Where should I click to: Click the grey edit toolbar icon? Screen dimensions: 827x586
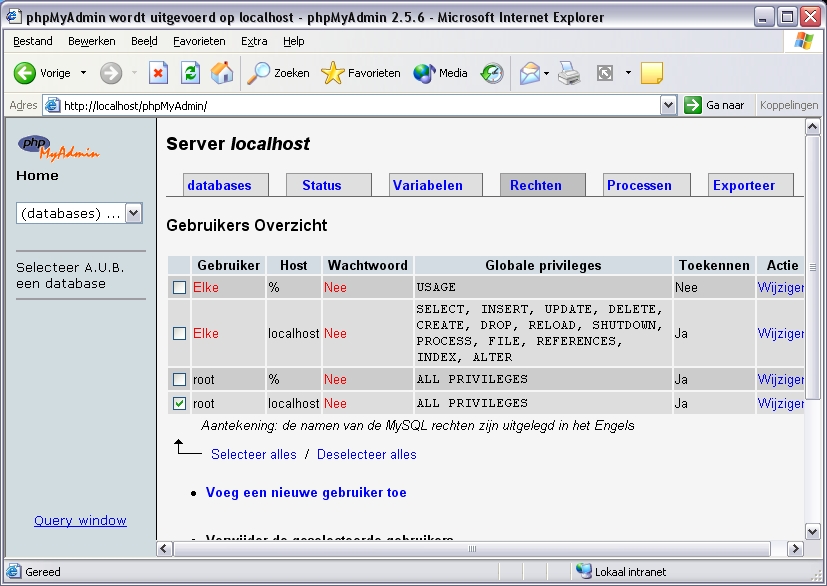click(x=605, y=73)
